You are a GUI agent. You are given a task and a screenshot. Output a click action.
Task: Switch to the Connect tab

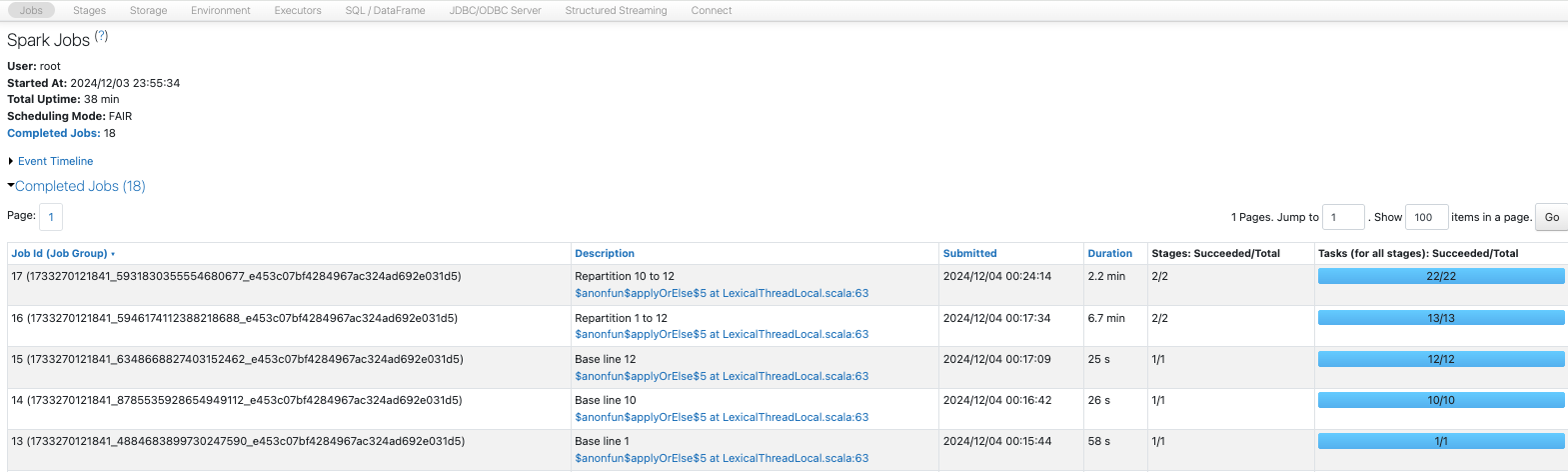coord(712,10)
